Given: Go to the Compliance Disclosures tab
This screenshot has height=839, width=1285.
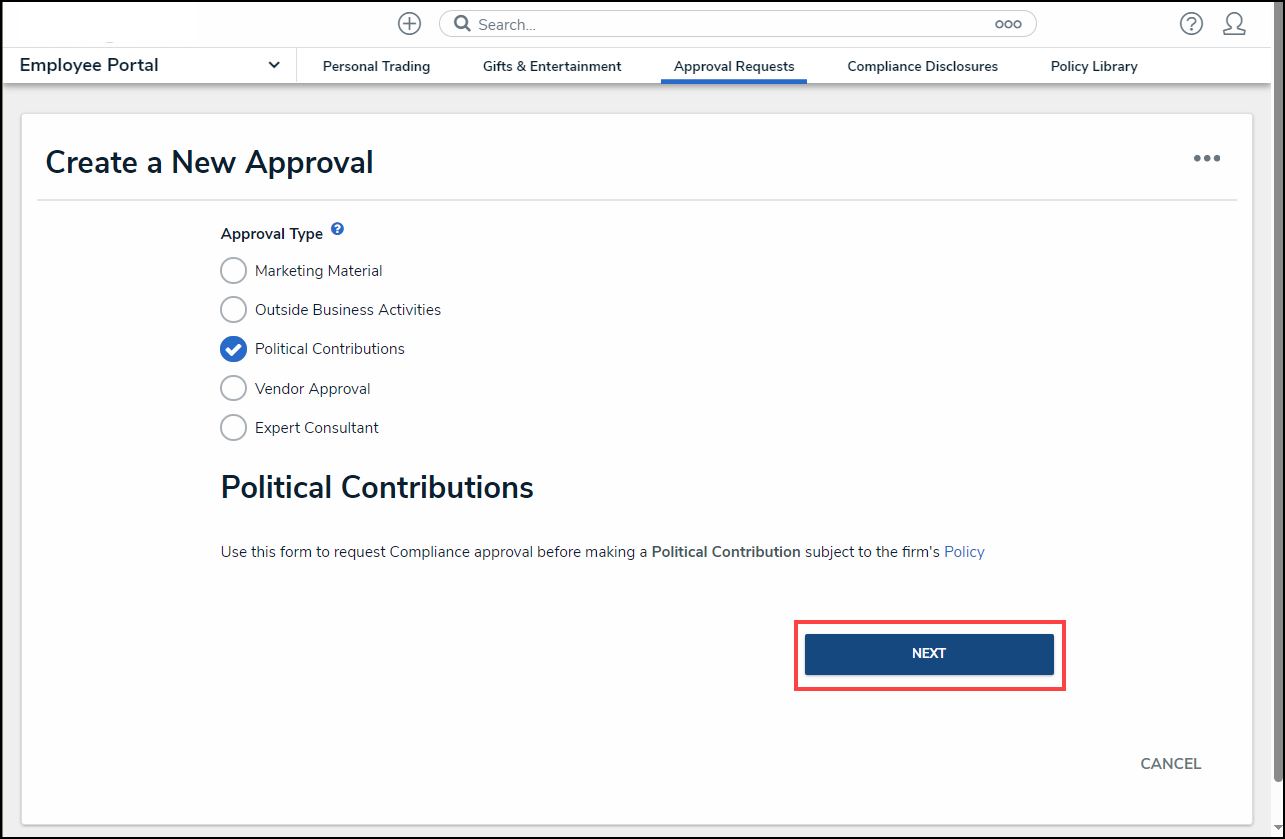Looking at the screenshot, I should [x=922, y=67].
